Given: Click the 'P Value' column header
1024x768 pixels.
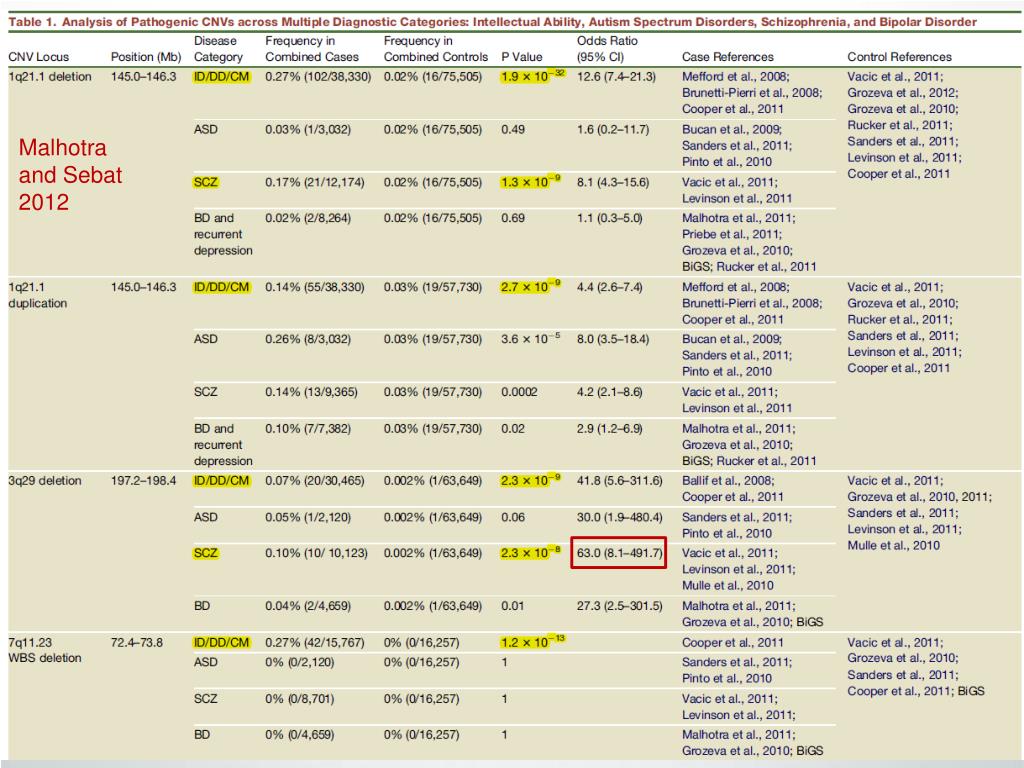Looking at the screenshot, I should tap(522, 57).
